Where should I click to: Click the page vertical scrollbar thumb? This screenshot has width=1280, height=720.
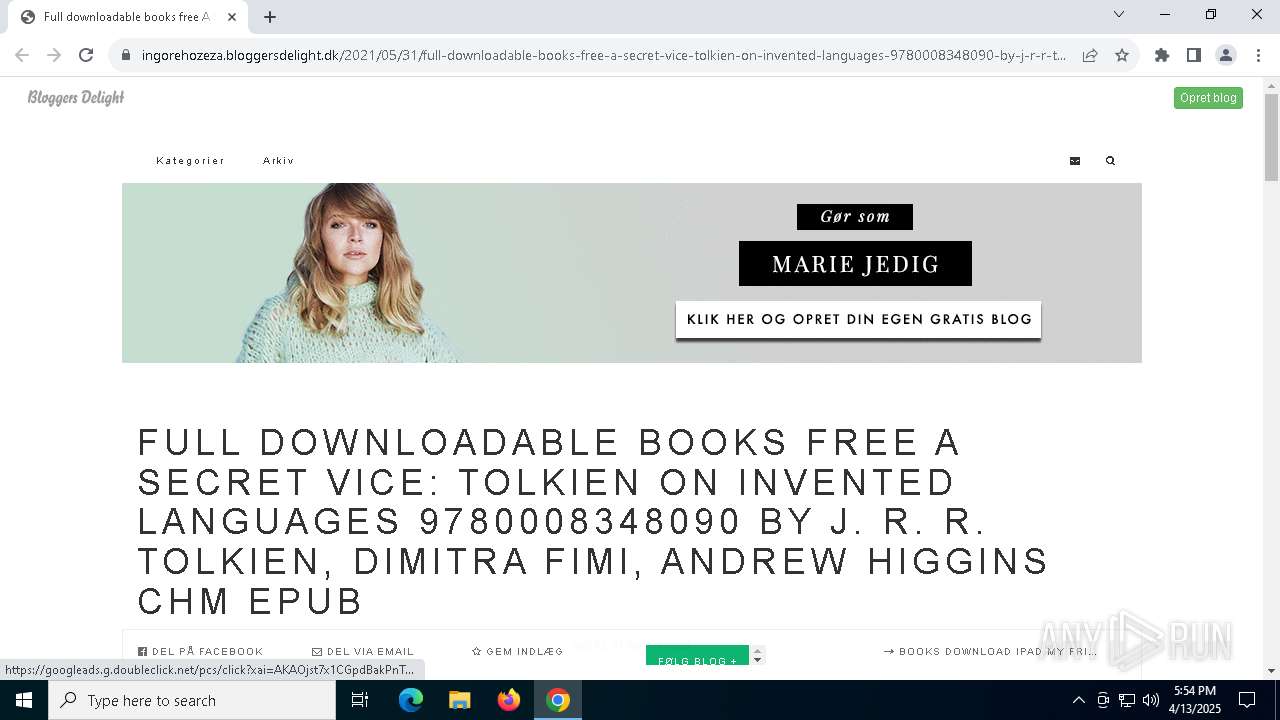click(1271, 137)
